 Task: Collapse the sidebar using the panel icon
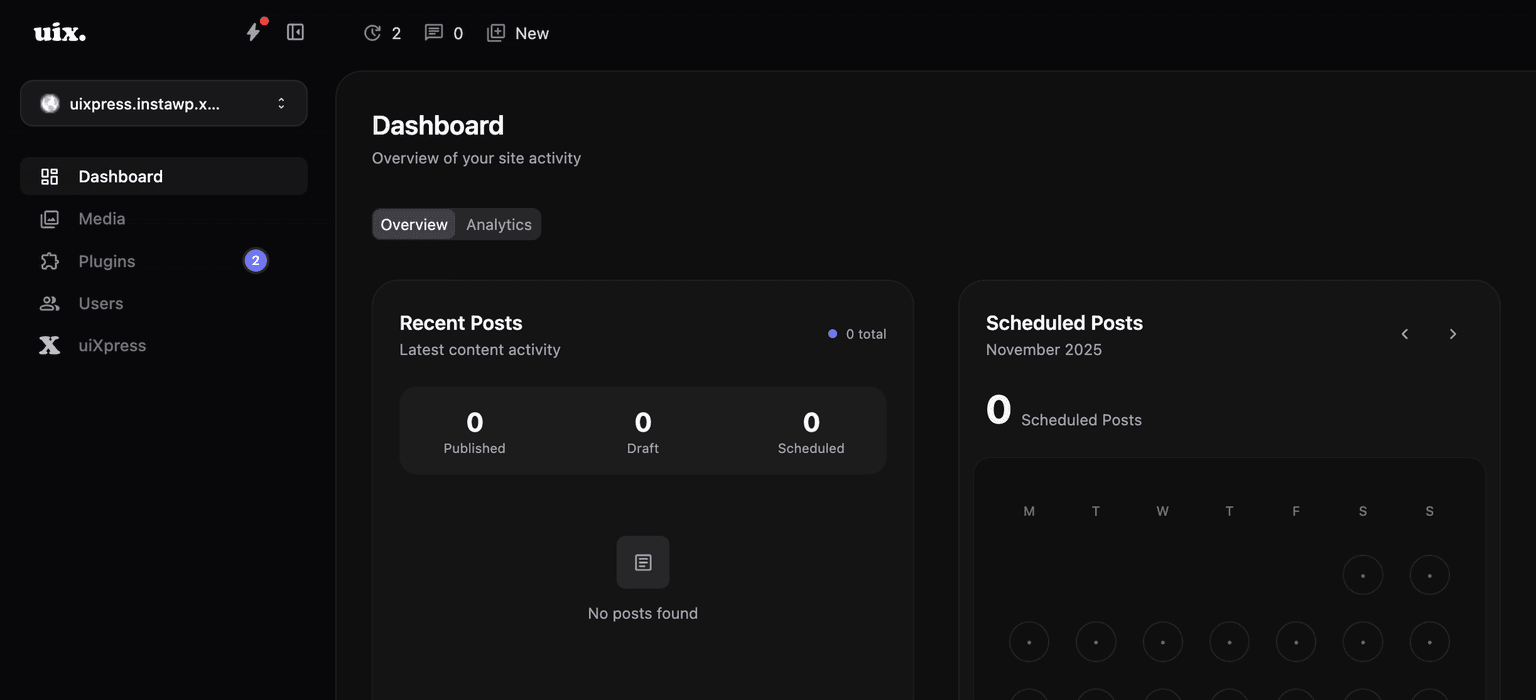[x=295, y=31]
